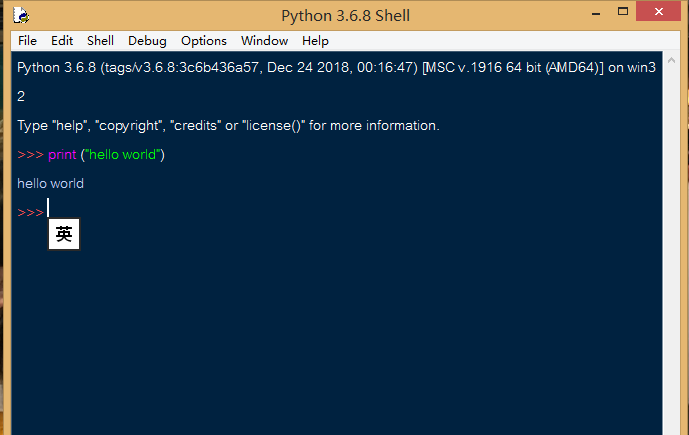Click the Python IDLE icon in title bar

click(x=20, y=15)
